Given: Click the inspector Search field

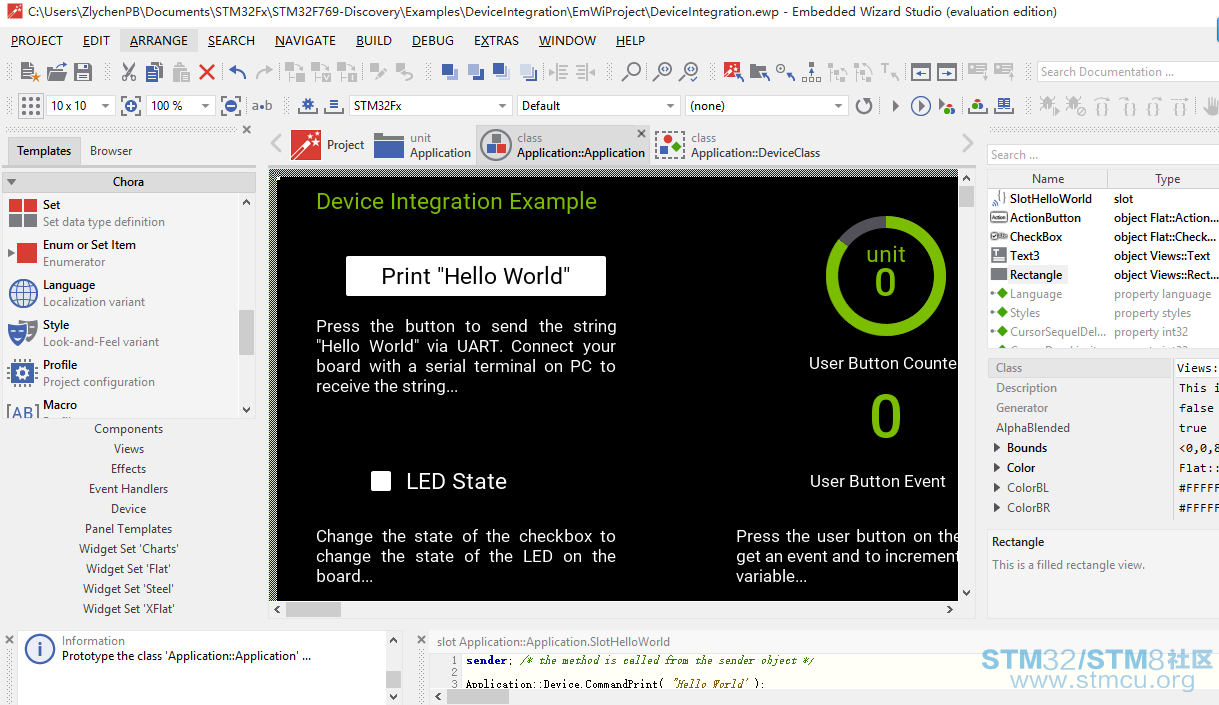Looking at the screenshot, I should 1103,155.
